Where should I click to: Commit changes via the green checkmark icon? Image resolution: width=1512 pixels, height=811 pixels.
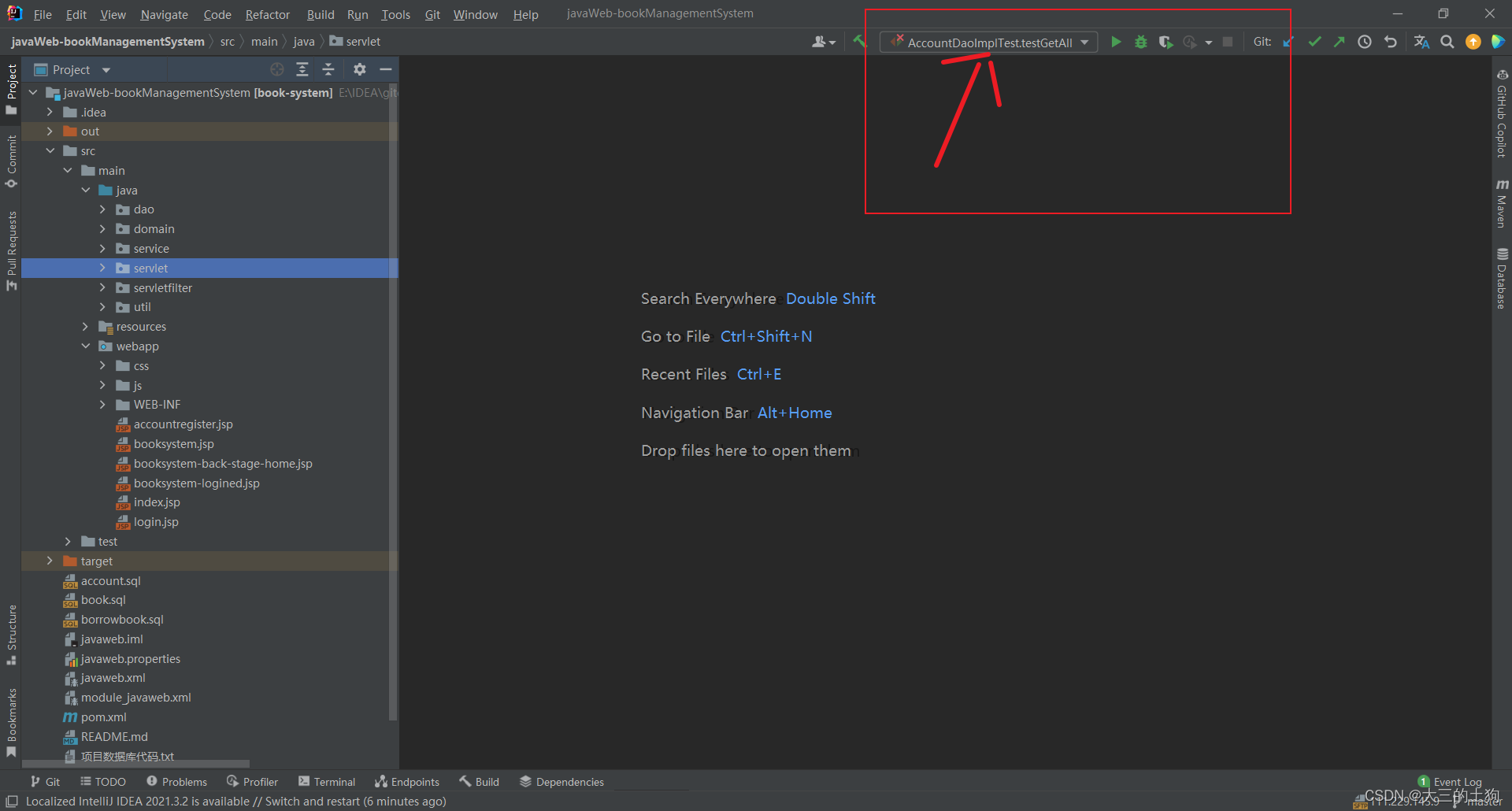tap(1314, 42)
